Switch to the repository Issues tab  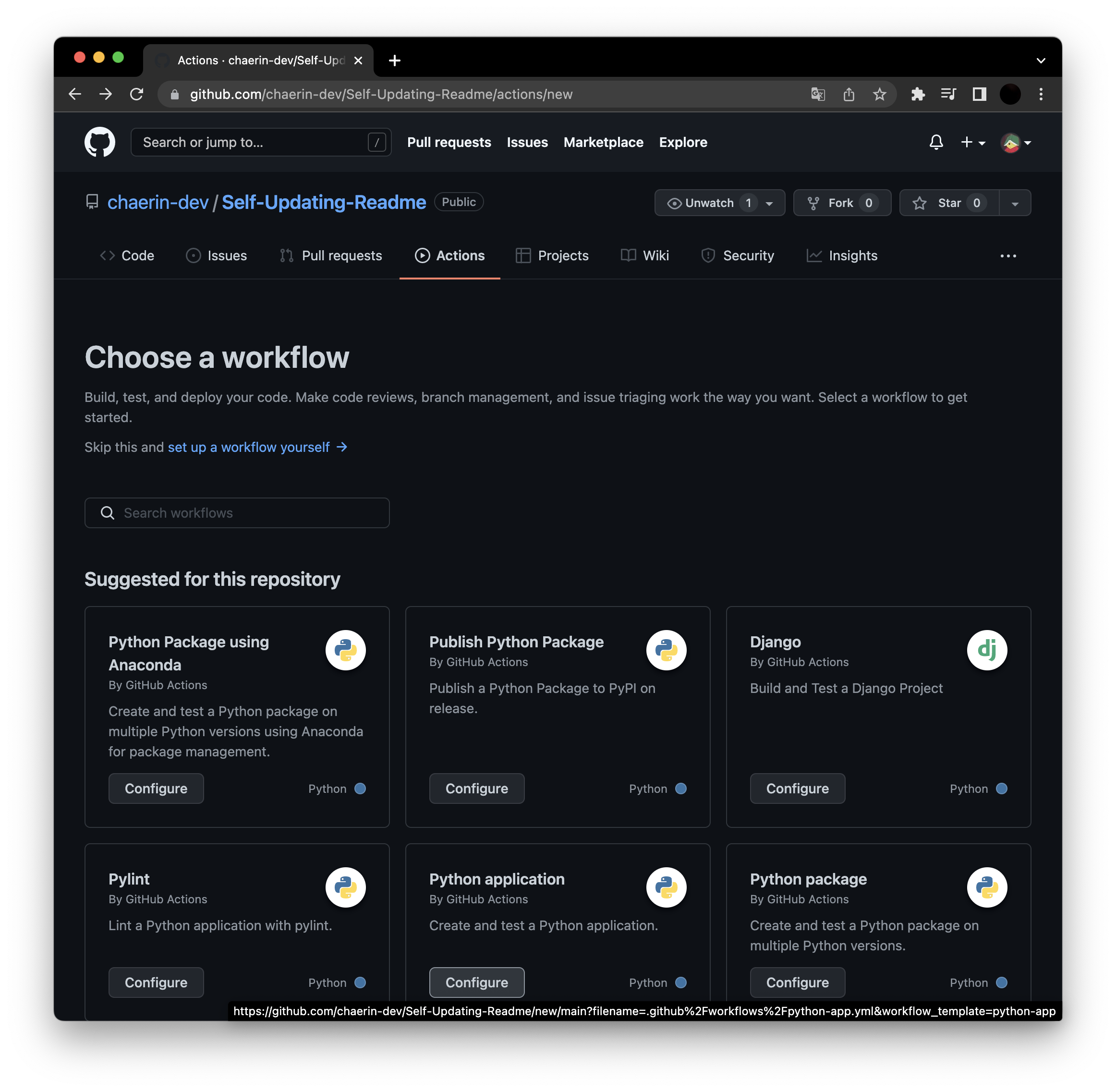coord(216,256)
